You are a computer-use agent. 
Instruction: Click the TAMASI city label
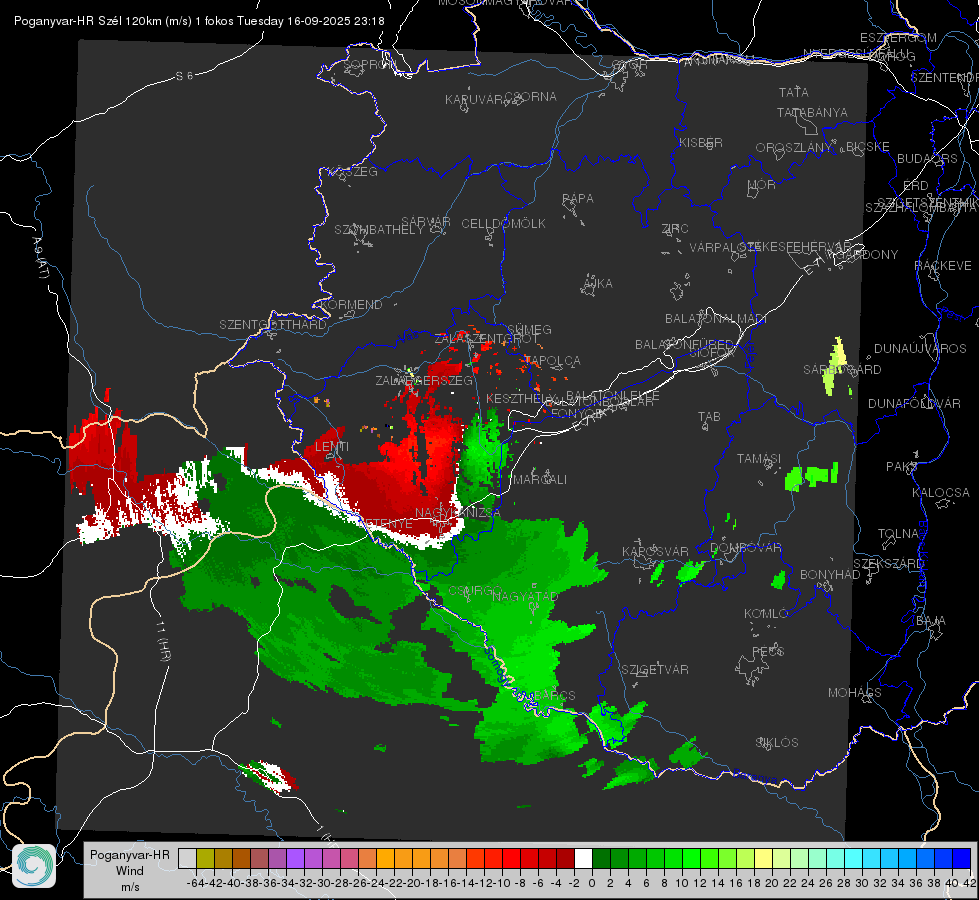(759, 458)
